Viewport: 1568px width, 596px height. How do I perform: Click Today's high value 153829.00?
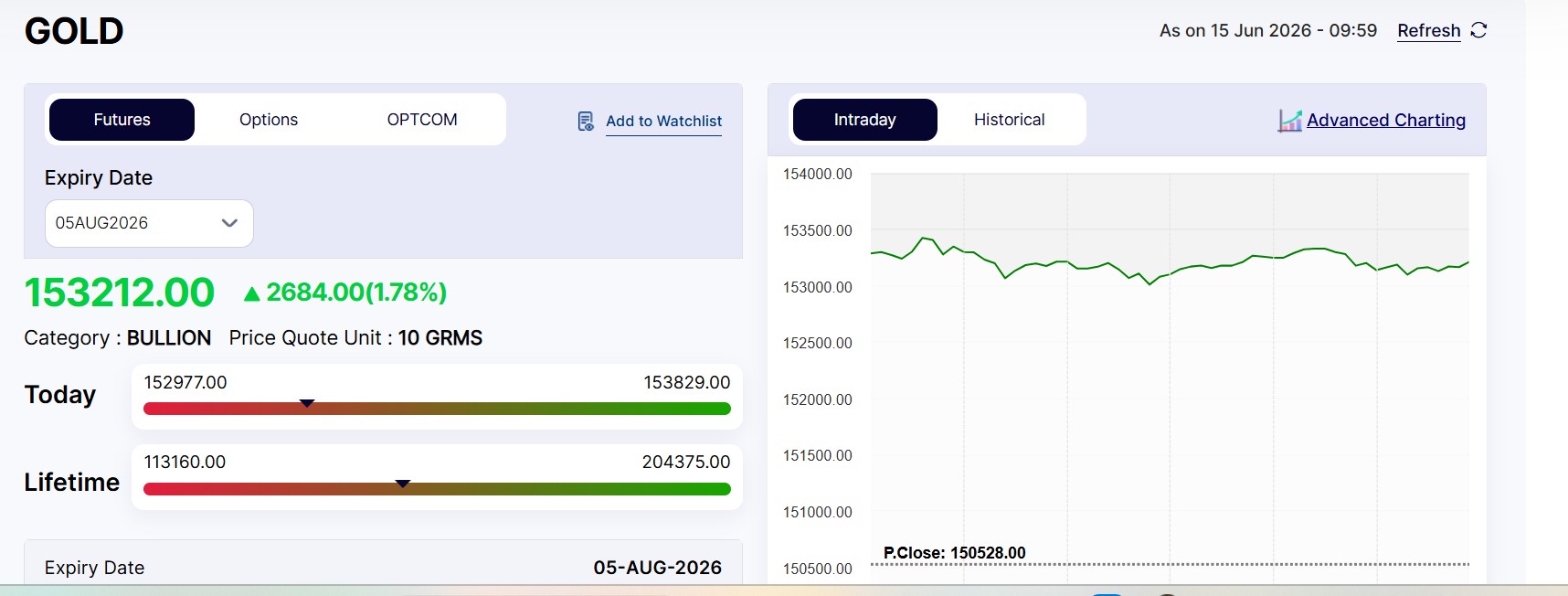click(x=687, y=382)
